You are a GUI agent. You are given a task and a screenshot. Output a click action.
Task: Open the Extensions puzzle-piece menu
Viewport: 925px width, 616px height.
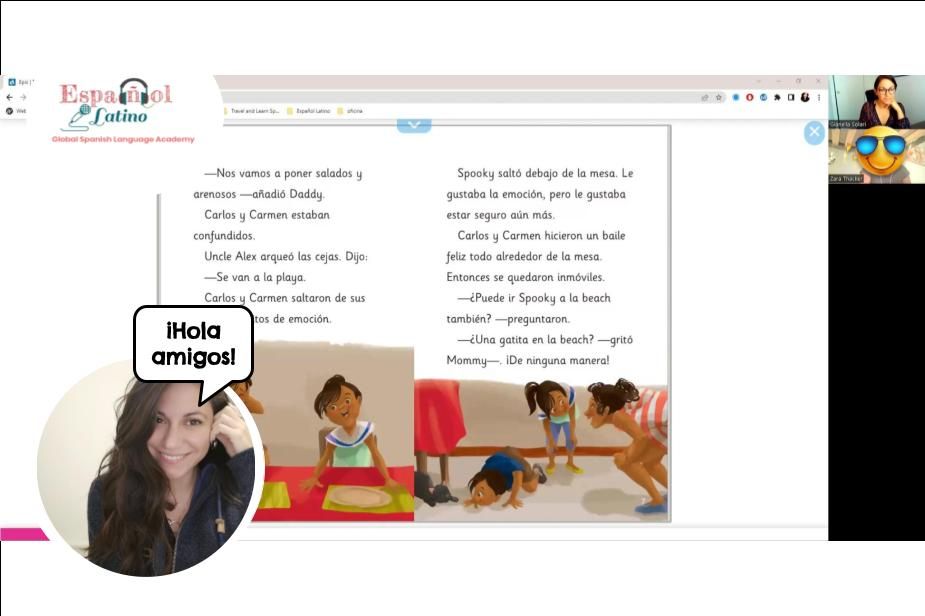pyautogui.click(x=778, y=97)
